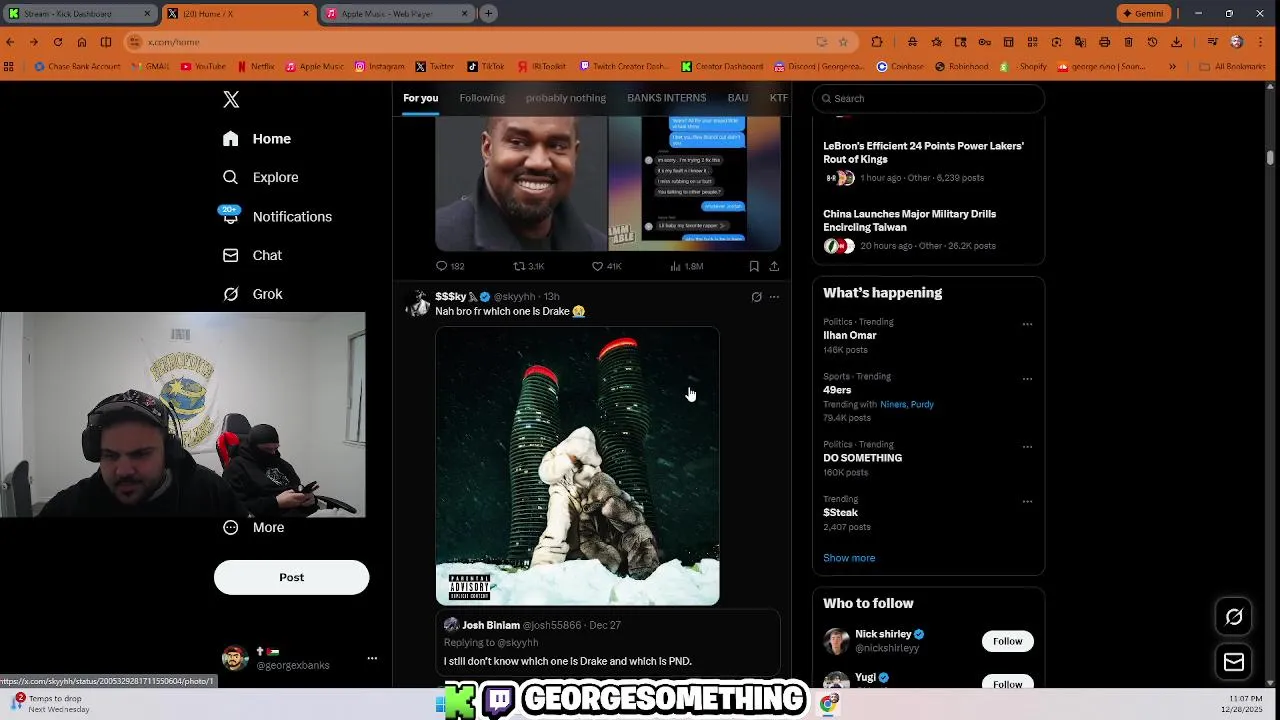Viewport: 1280px width, 720px height.
Task: Bookmark the Kanye image post
Action: tap(754, 266)
